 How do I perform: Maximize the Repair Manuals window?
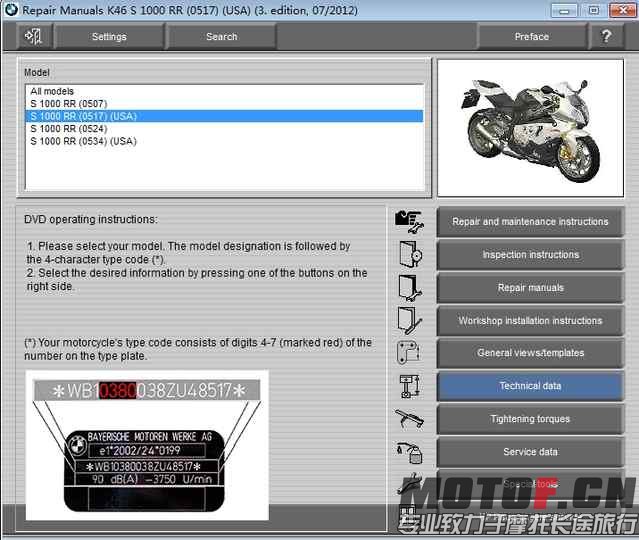point(593,10)
